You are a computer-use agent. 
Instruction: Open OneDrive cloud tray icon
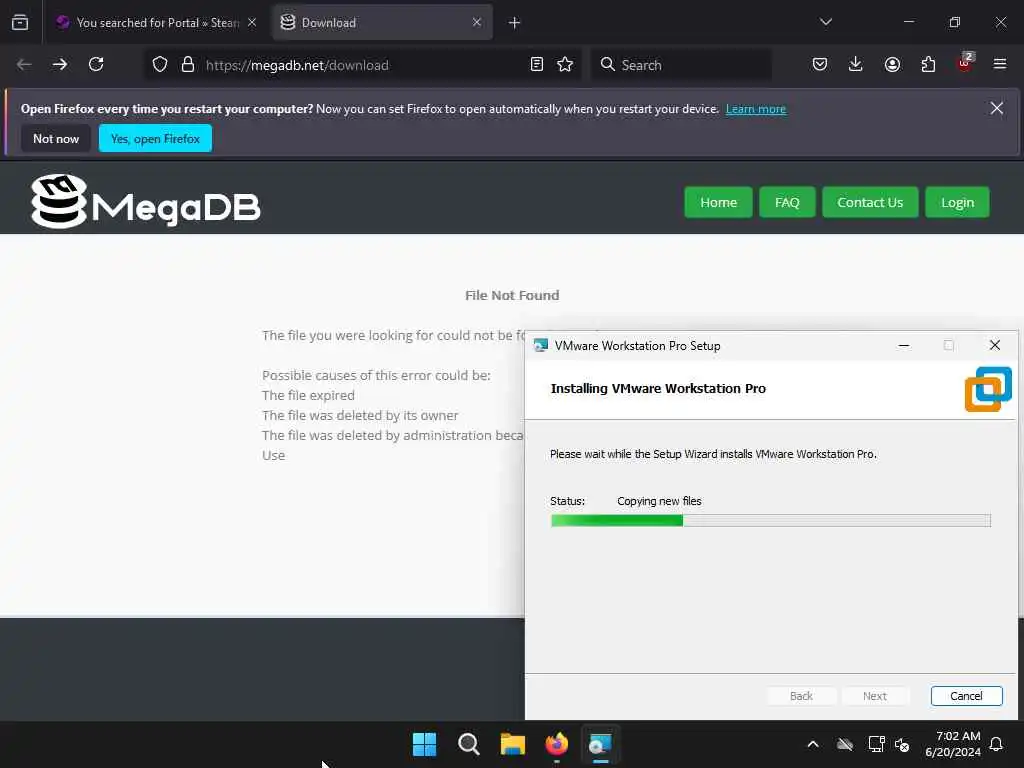pos(845,744)
